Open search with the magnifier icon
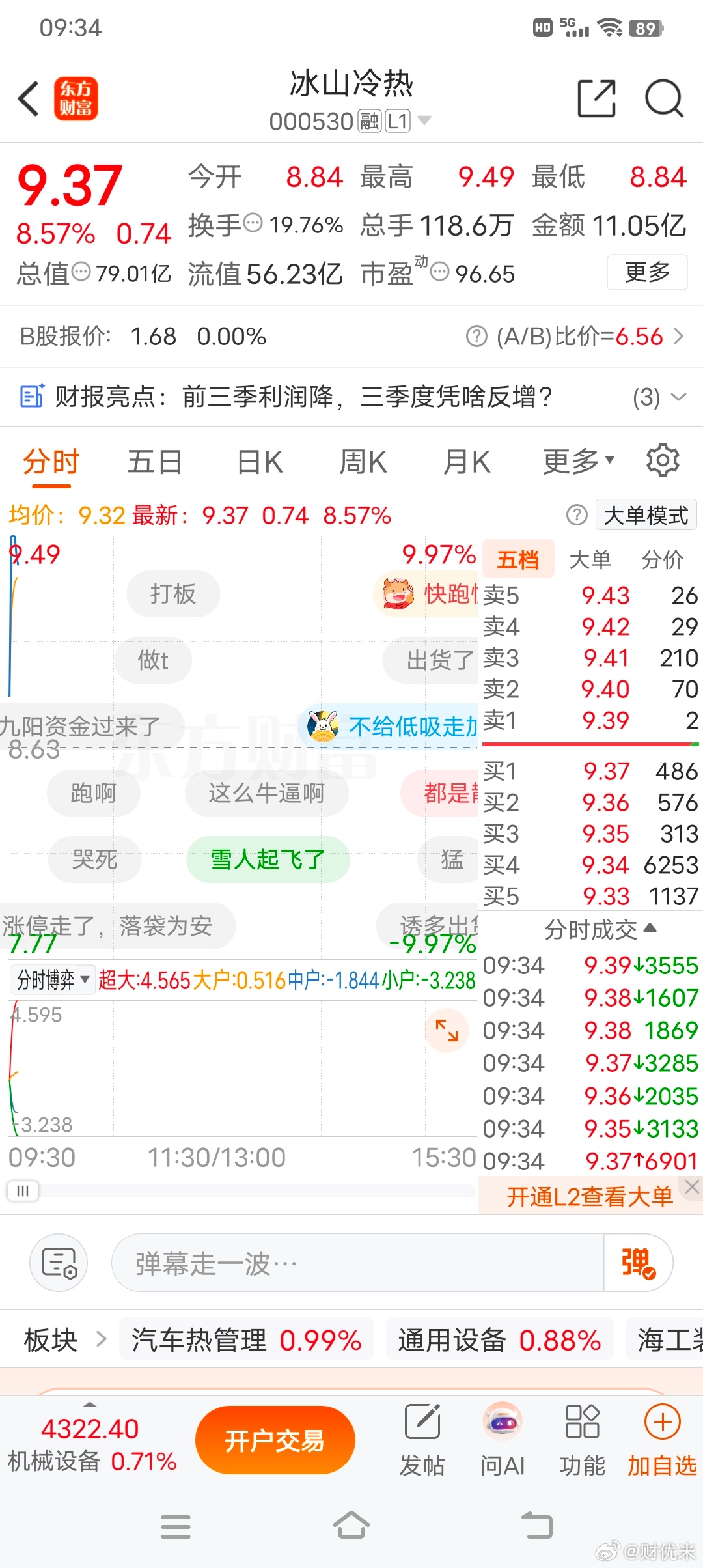This screenshot has height=1568, width=703. (x=664, y=99)
